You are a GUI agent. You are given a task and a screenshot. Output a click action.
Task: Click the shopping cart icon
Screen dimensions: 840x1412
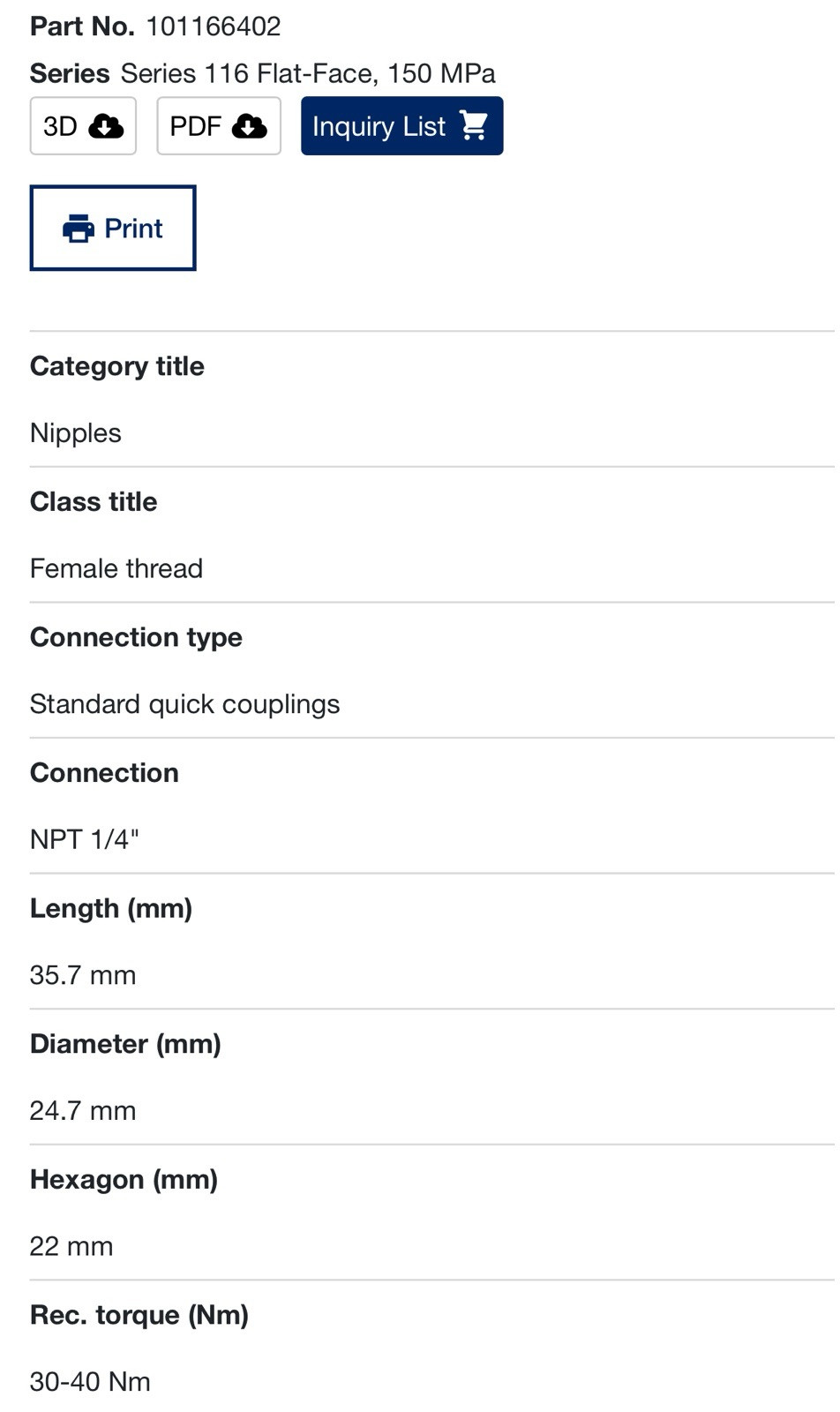[x=474, y=126]
